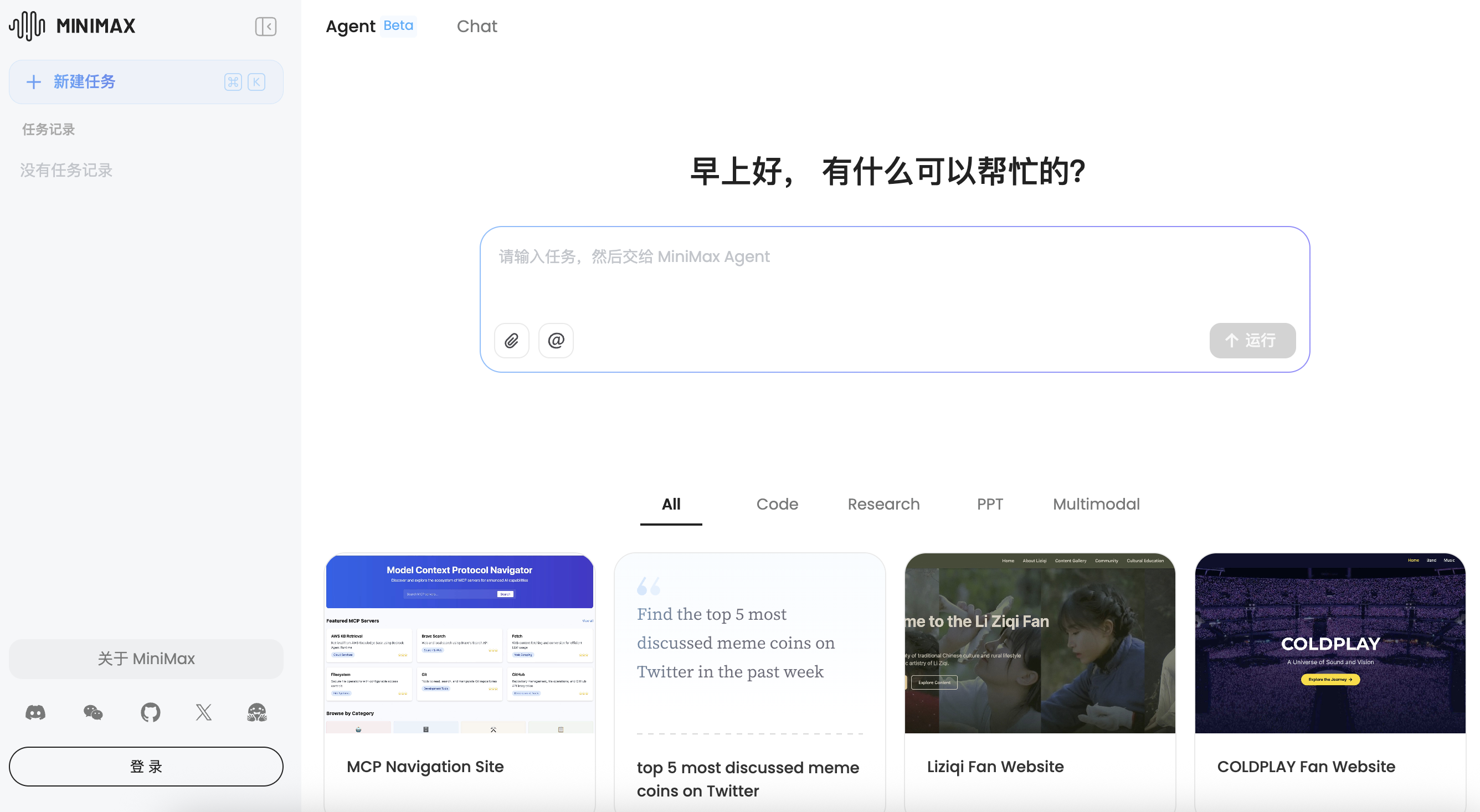1480x812 pixels.
Task: Click the 登录 (Login) button
Action: [x=146, y=766]
